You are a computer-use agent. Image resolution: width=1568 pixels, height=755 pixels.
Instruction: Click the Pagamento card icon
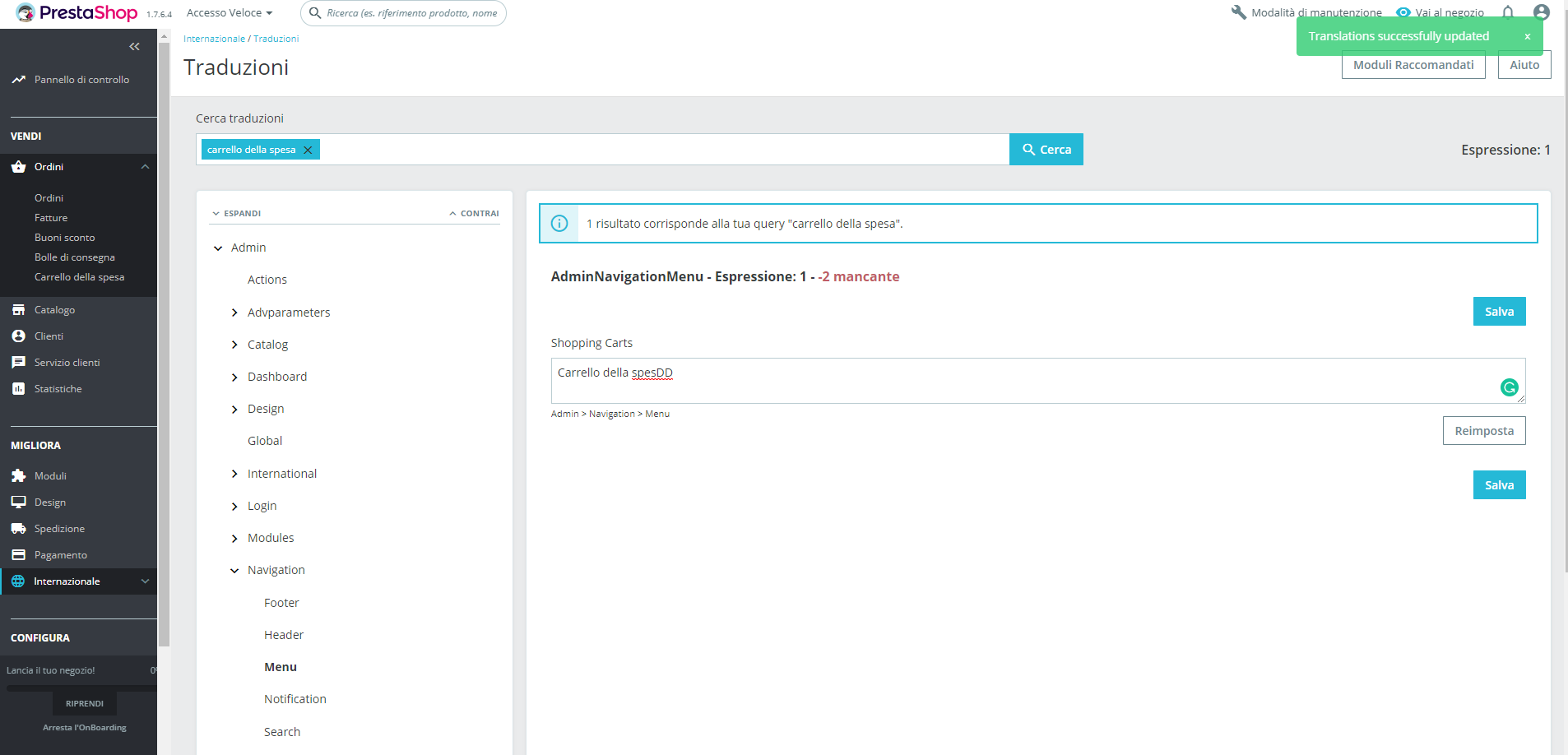click(19, 554)
